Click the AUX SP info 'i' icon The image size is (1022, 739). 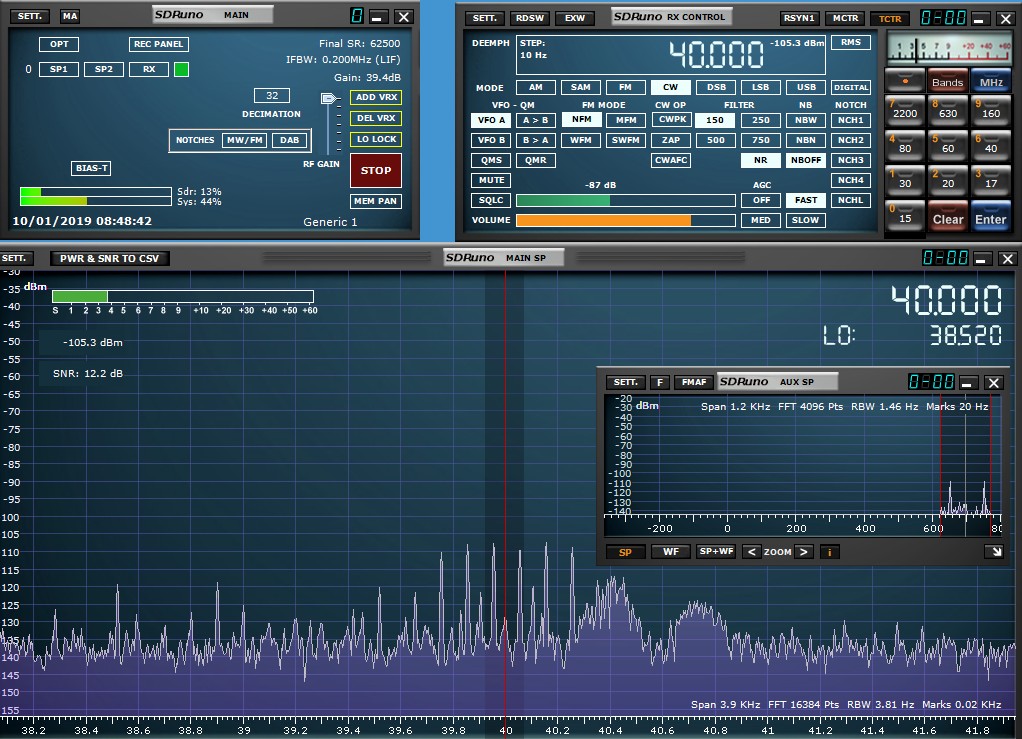pos(829,552)
